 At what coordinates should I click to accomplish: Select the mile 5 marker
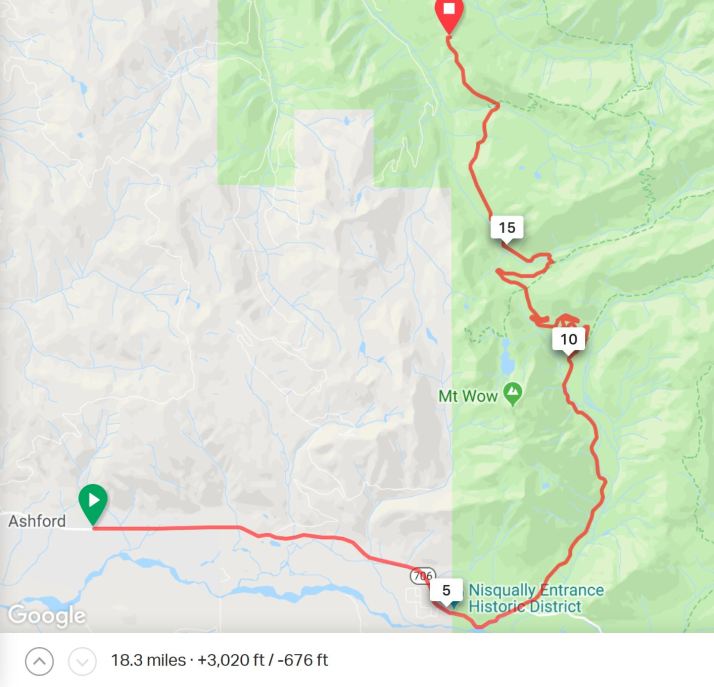446,592
